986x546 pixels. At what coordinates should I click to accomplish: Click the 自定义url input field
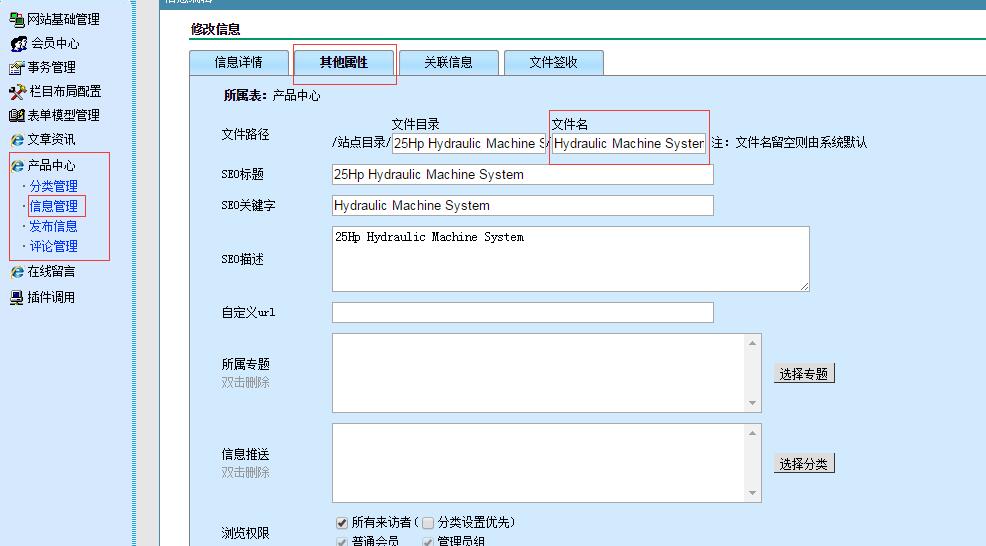(522, 312)
